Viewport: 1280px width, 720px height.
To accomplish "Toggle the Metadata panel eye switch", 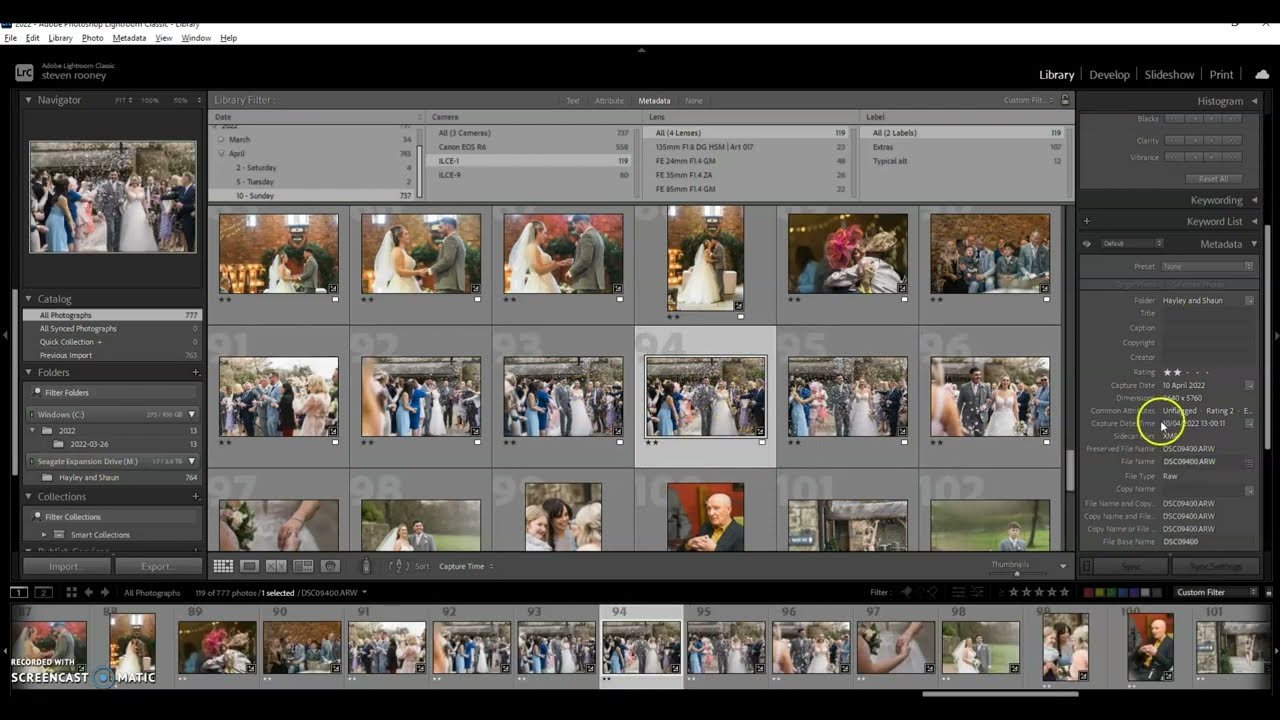I will pos(1087,243).
